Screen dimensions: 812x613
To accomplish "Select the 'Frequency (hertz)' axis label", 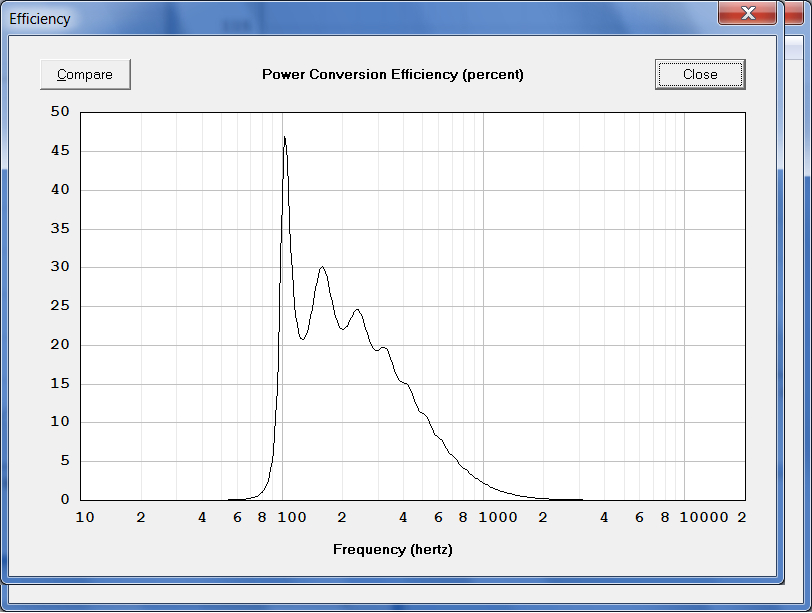I will point(393,549).
